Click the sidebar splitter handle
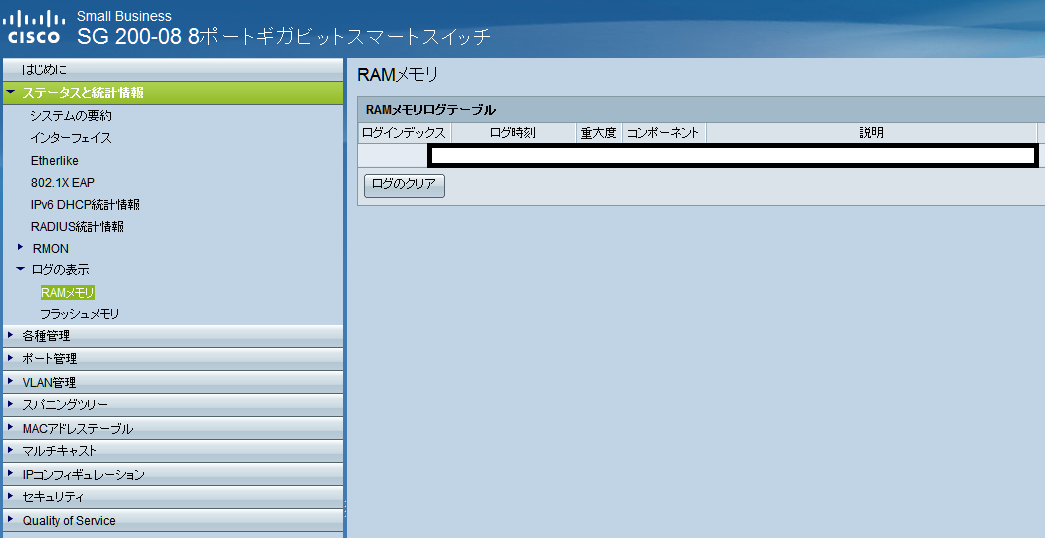This screenshot has width=1045, height=538. point(345,508)
